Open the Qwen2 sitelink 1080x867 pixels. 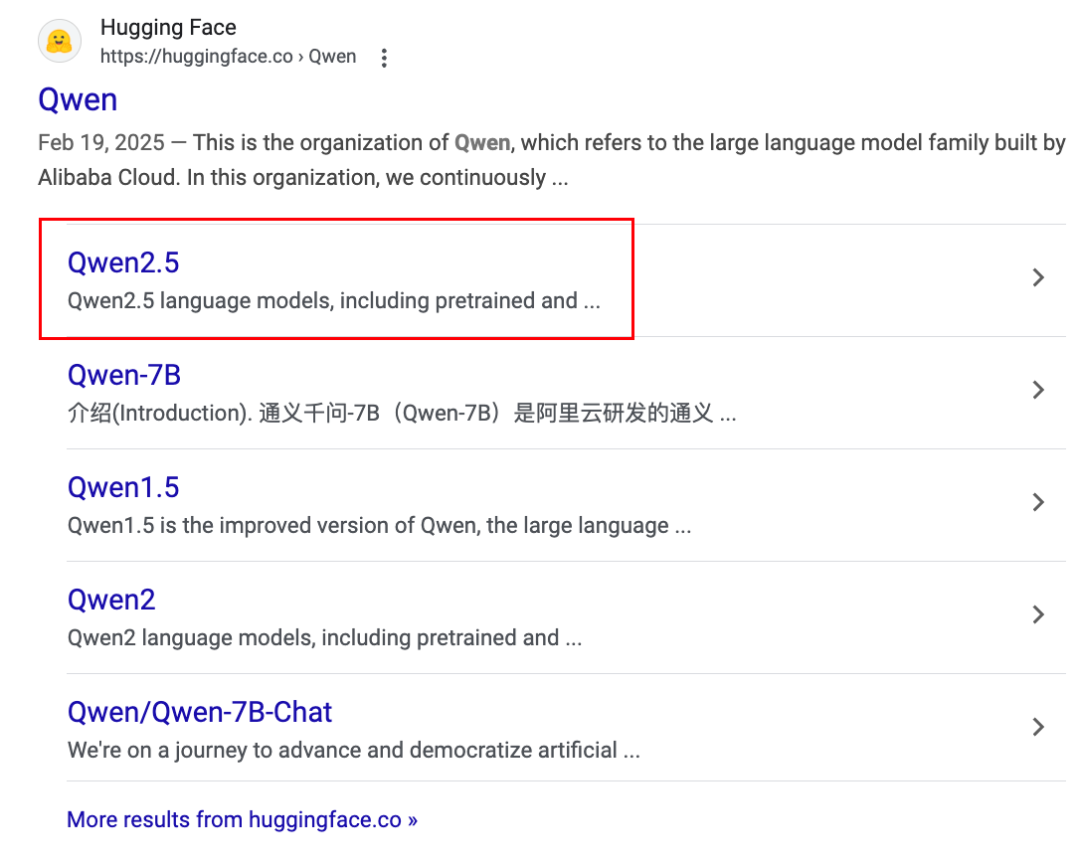[112, 599]
